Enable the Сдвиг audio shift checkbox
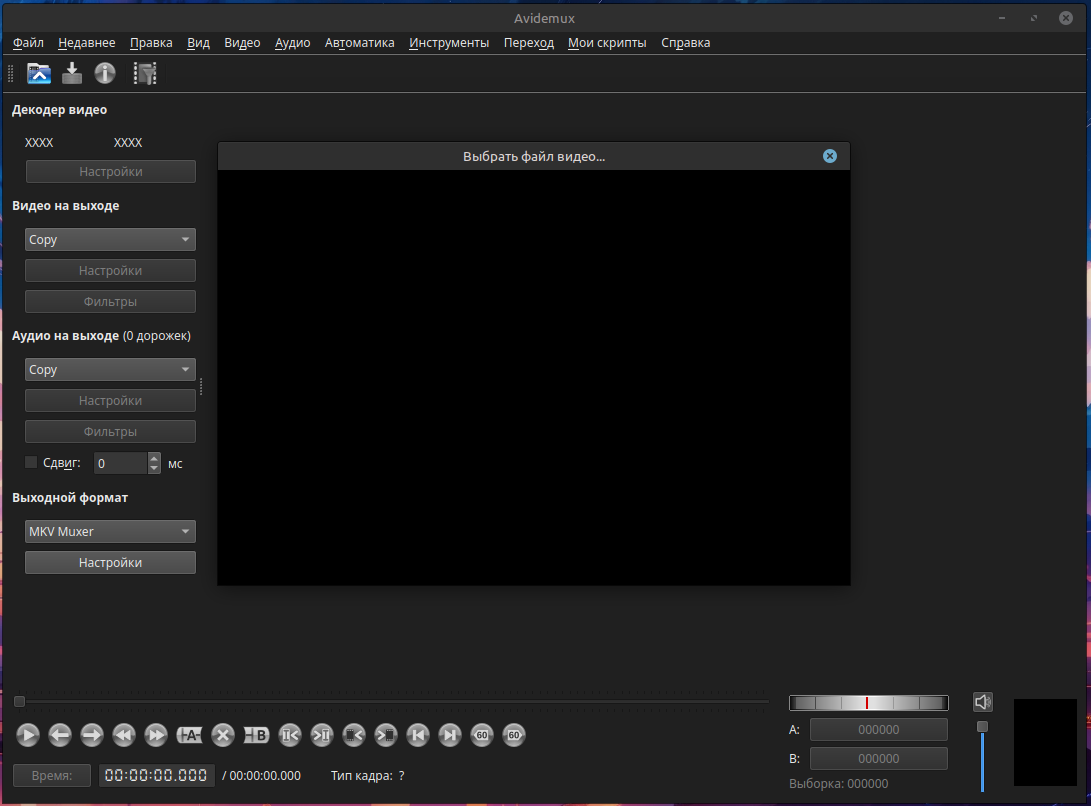The width and height of the screenshot is (1091, 806). [x=31, y=463]
